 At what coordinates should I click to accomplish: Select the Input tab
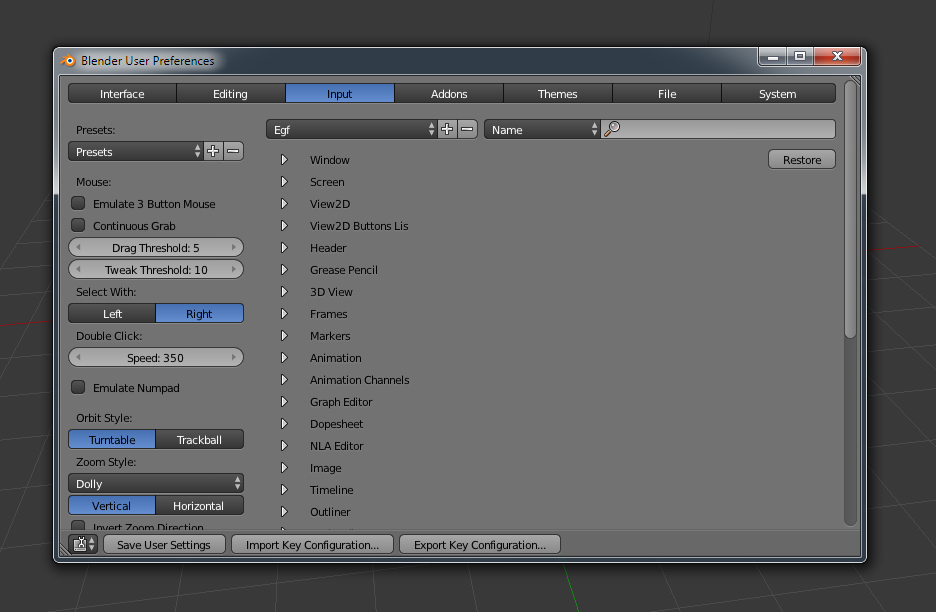(x=340, y=94)
